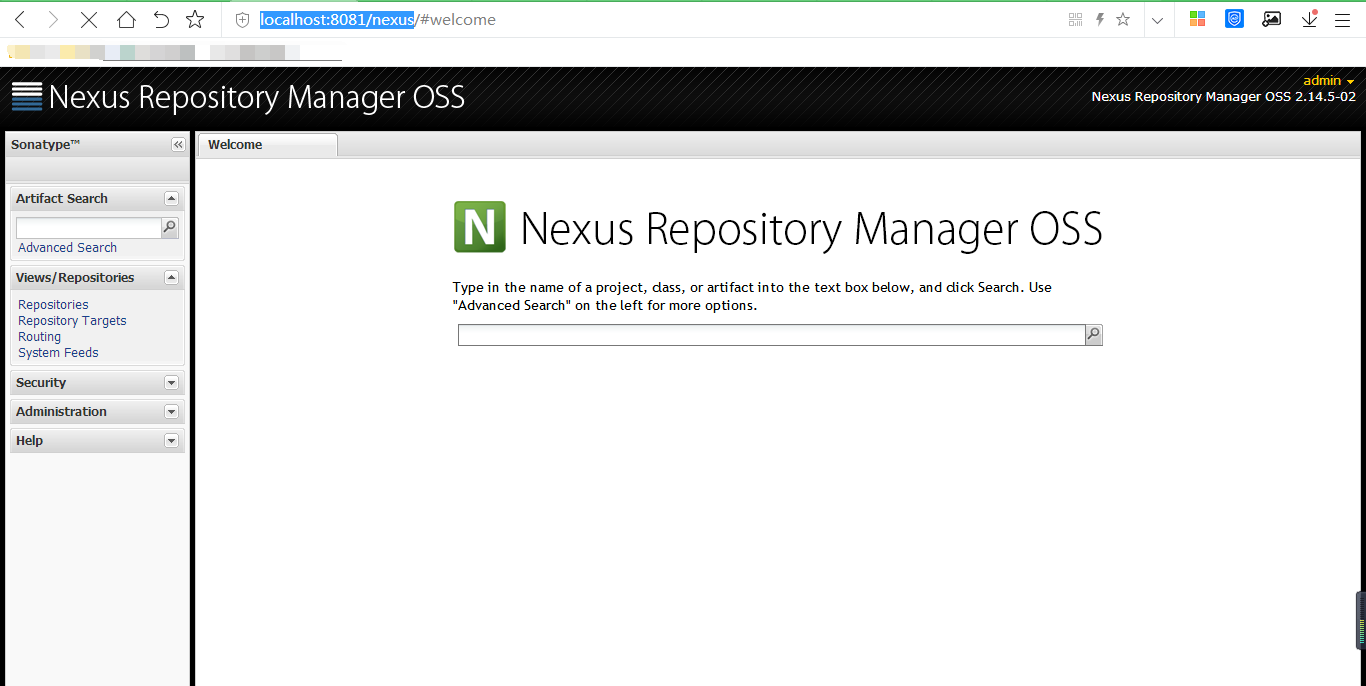Expand the Administration section
1366x686 pixels.
(x=171, y=411)
